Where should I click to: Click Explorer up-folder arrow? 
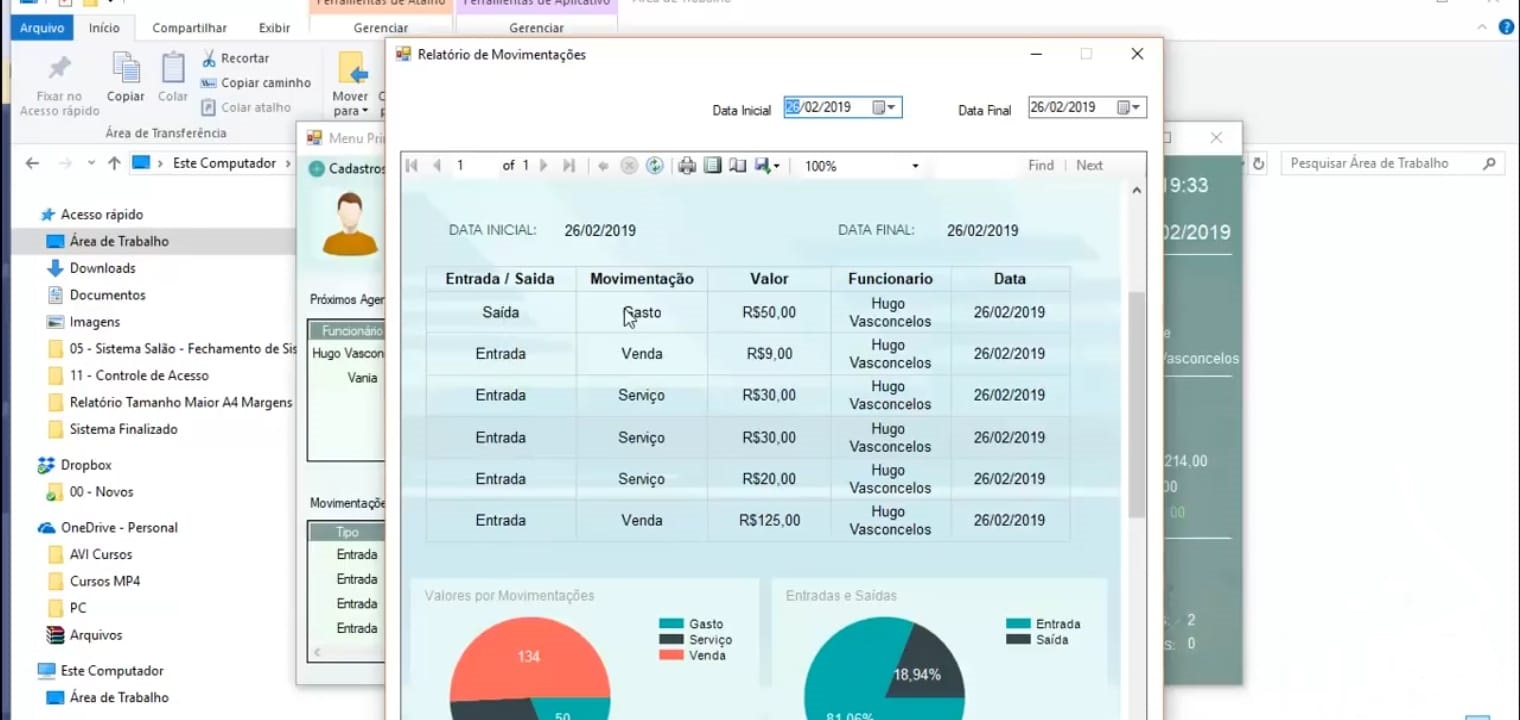114,163
